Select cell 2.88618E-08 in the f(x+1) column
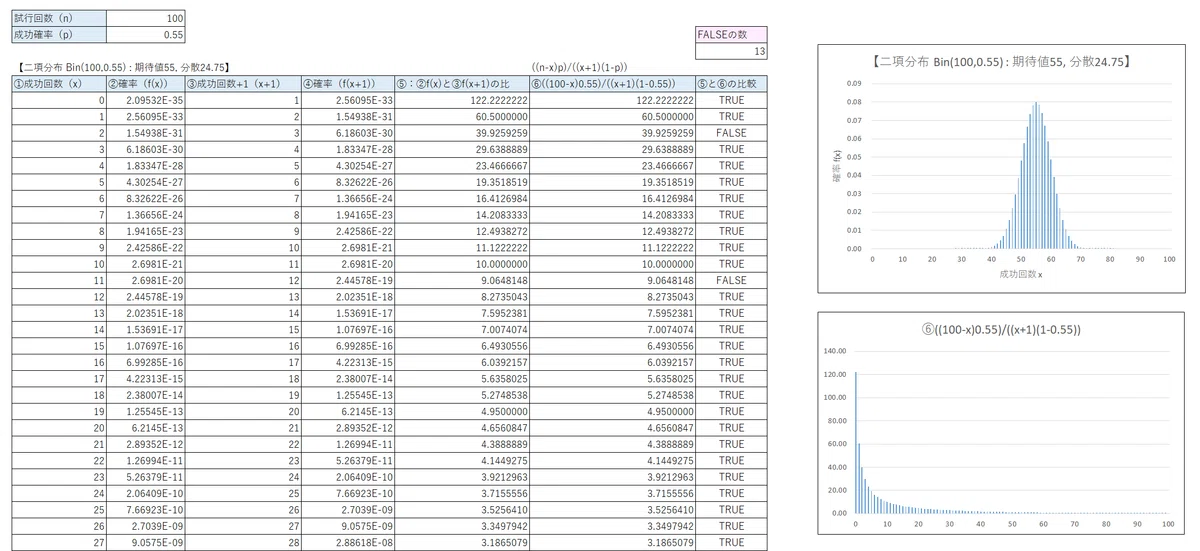Viewport: 1200px width, 551px height. [348, 543]
